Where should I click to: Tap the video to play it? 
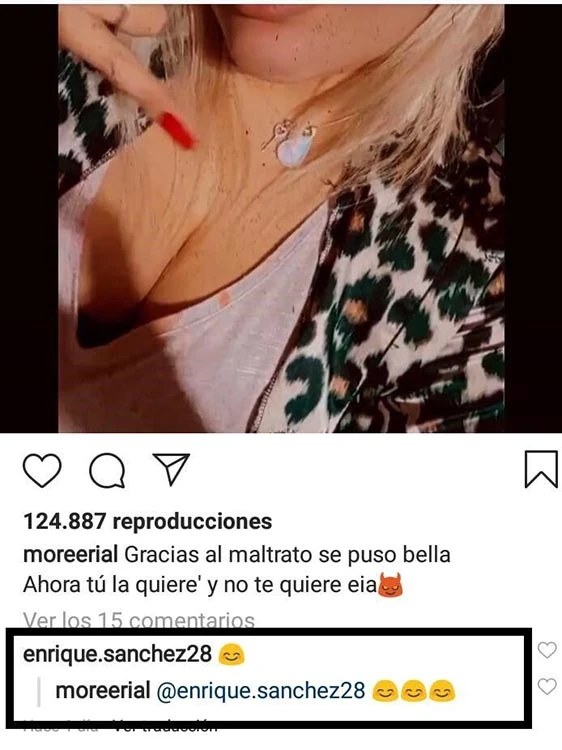[281, 218]
